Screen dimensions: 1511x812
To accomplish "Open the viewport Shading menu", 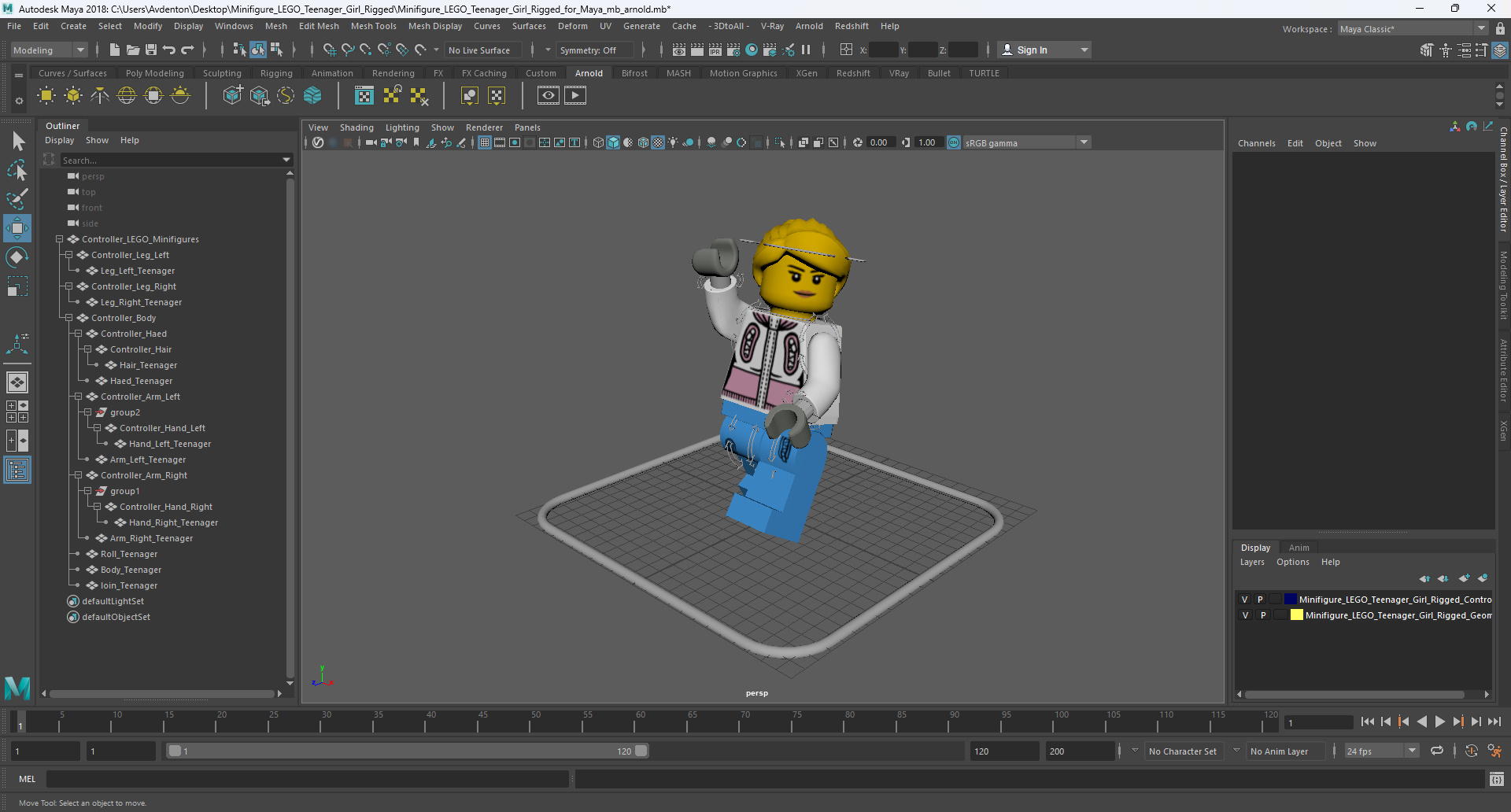I will tap(357, 127).
